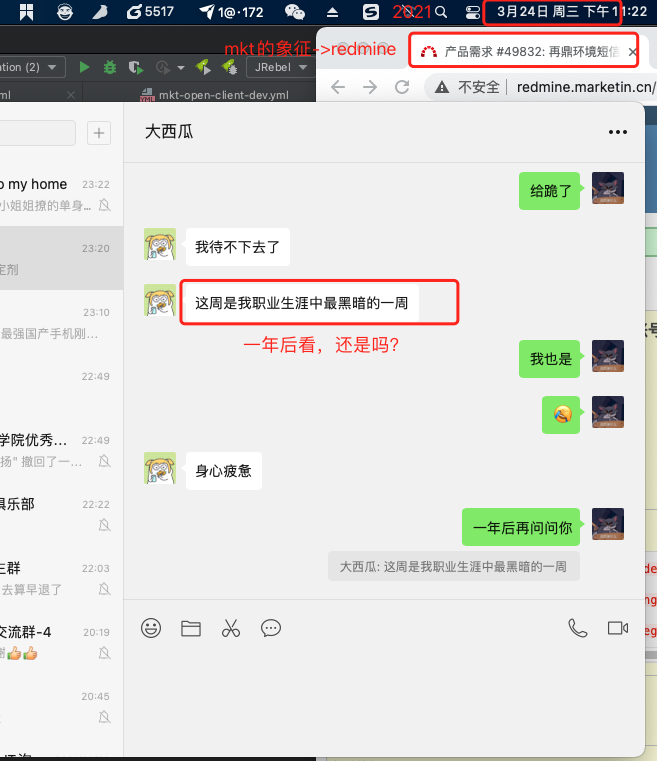The image size is (657, 761).
Task: Click the WeChat icon in macOS menu bar
Action: pyautogui.click(x=295, y=13)
